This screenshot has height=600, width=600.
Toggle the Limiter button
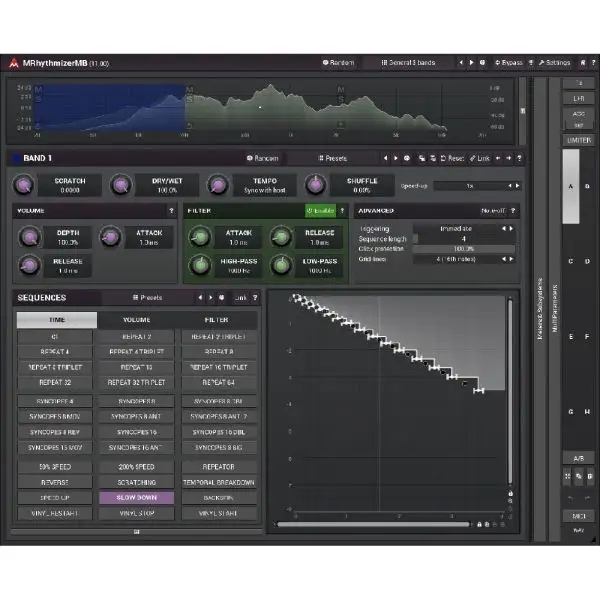[578, 140]
